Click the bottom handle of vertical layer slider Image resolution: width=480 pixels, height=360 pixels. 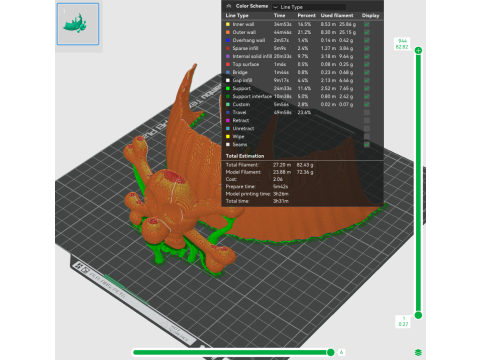pos(418,315)
